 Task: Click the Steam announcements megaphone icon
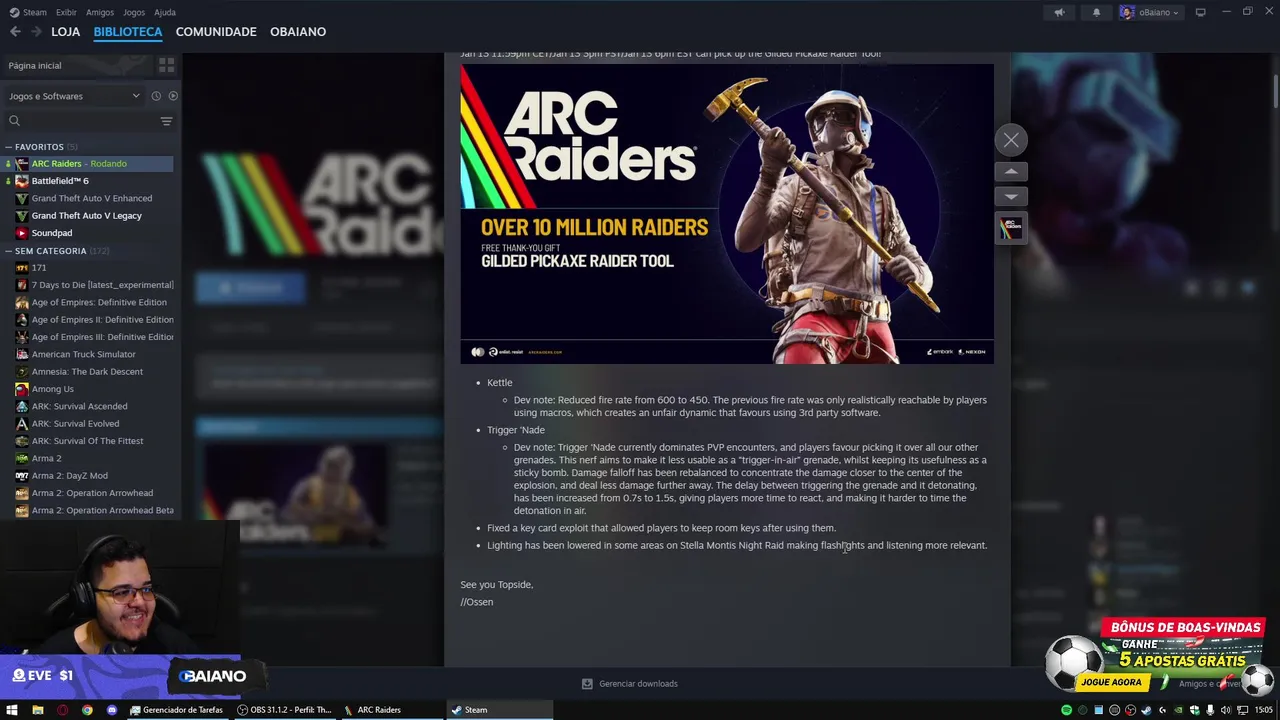click(x=1059, y=12)
